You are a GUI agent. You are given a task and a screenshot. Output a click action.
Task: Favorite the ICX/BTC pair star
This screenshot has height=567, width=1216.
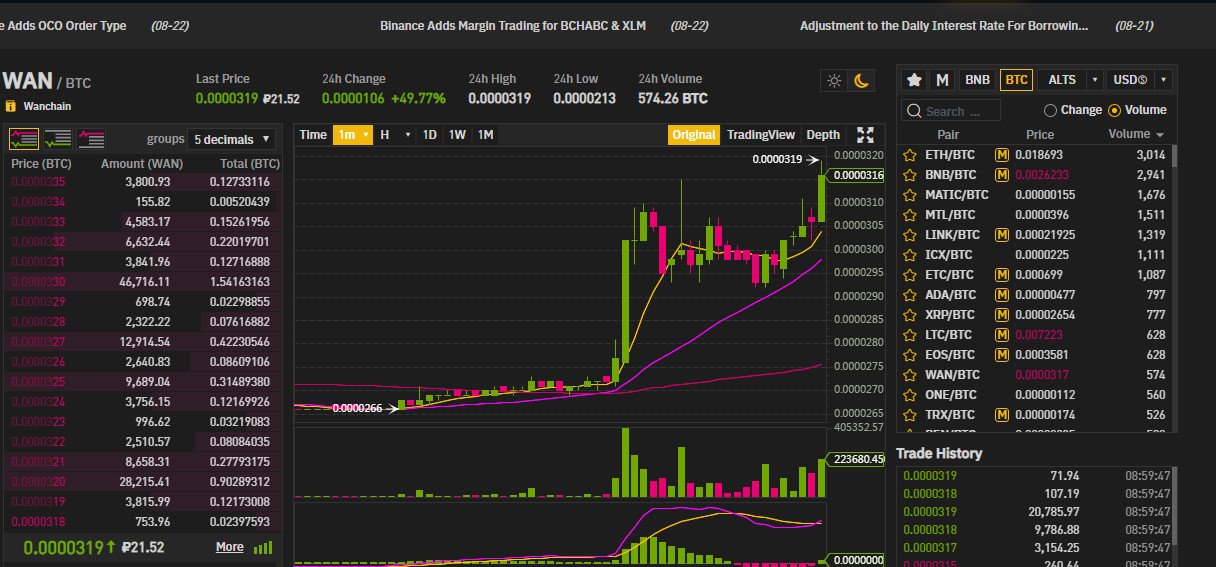910,255
